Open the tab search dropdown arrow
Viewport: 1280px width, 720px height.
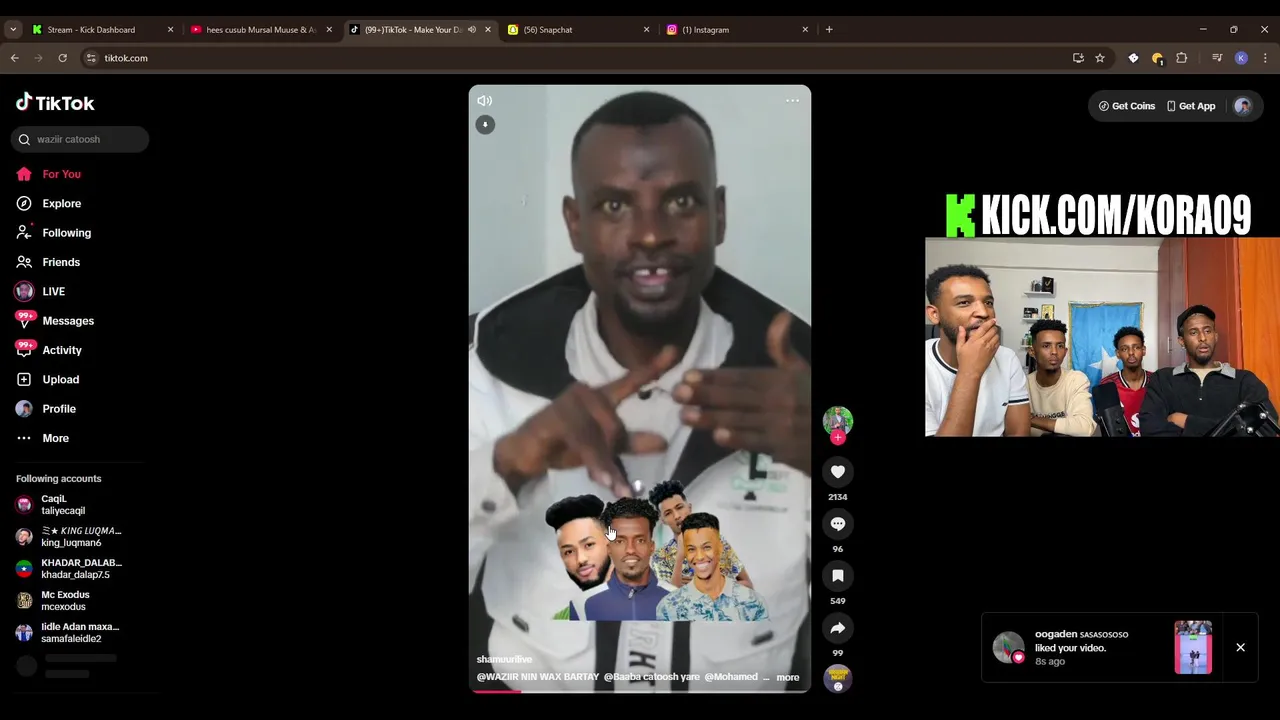(13, 30)
